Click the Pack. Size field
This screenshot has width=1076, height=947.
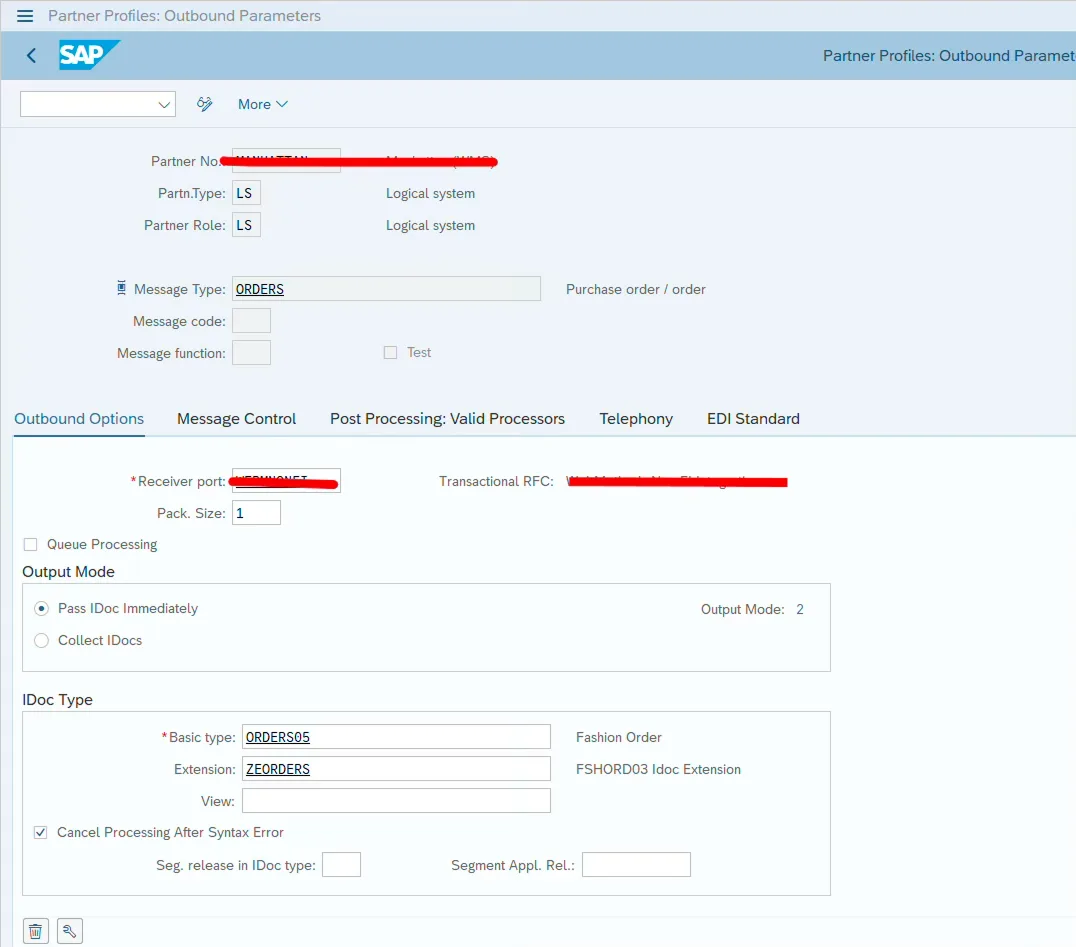(258, 512)
